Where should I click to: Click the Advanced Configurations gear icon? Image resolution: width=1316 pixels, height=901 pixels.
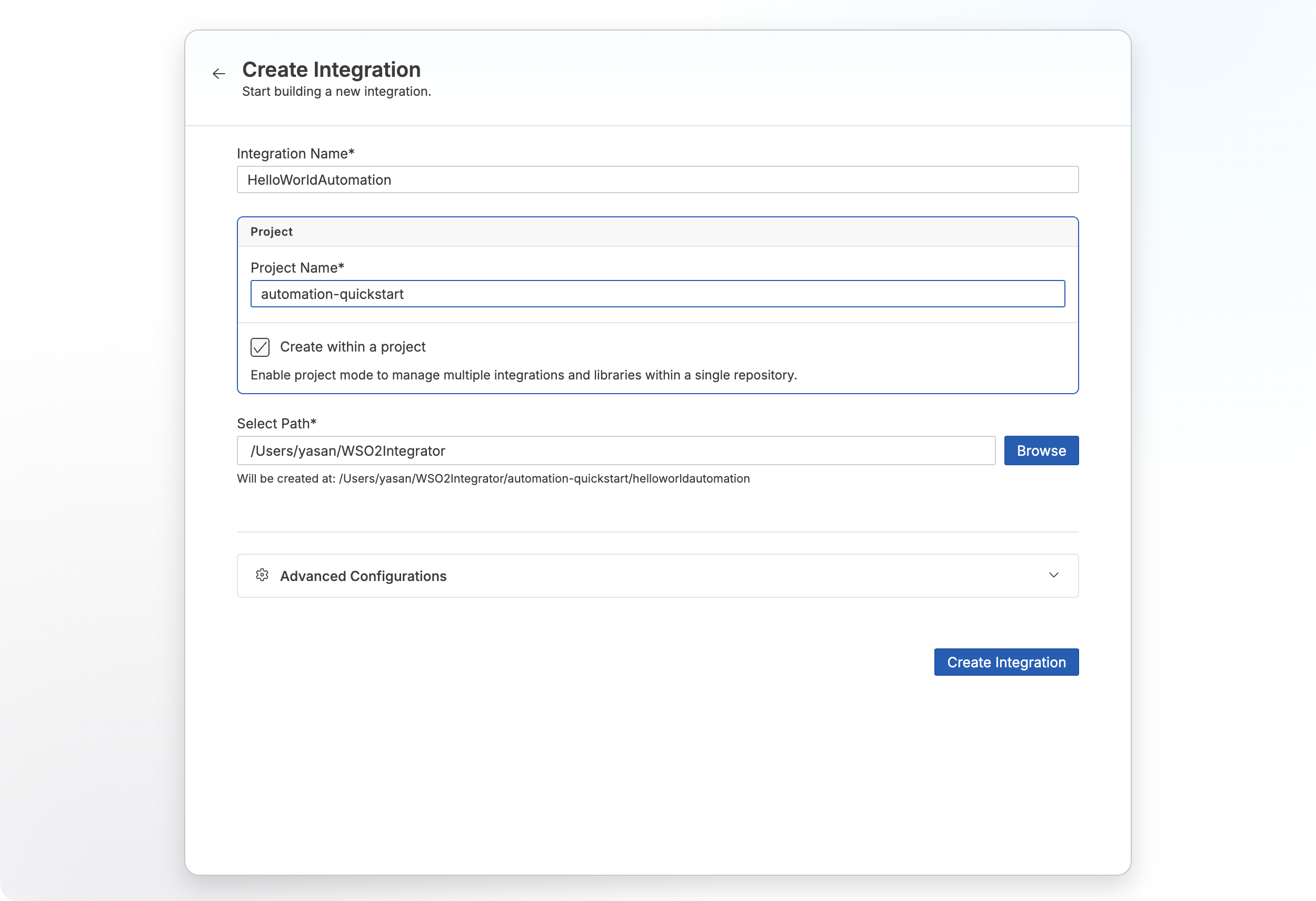(262, 575)
